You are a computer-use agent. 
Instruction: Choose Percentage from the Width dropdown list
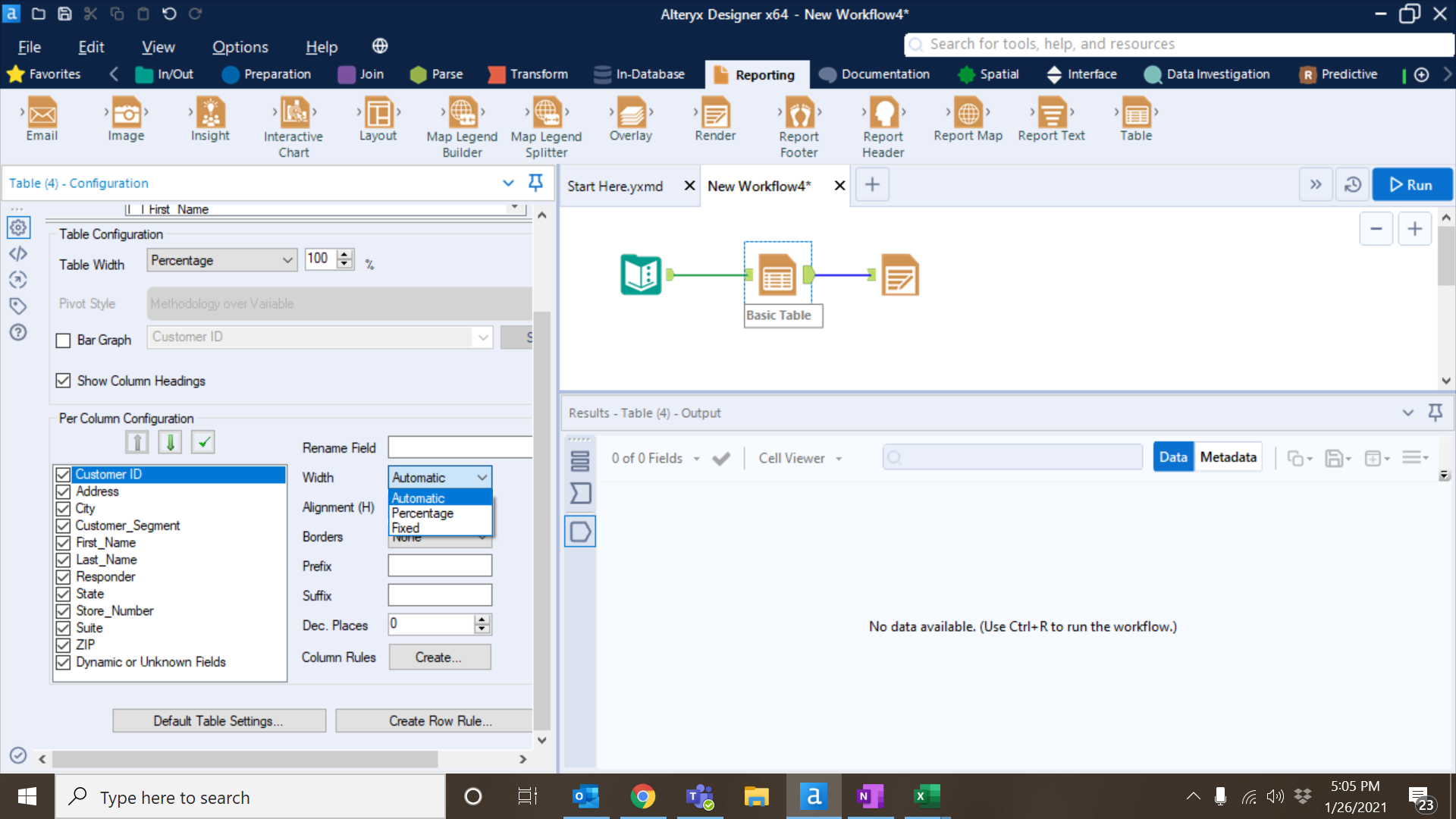click(x=422, y=513)
